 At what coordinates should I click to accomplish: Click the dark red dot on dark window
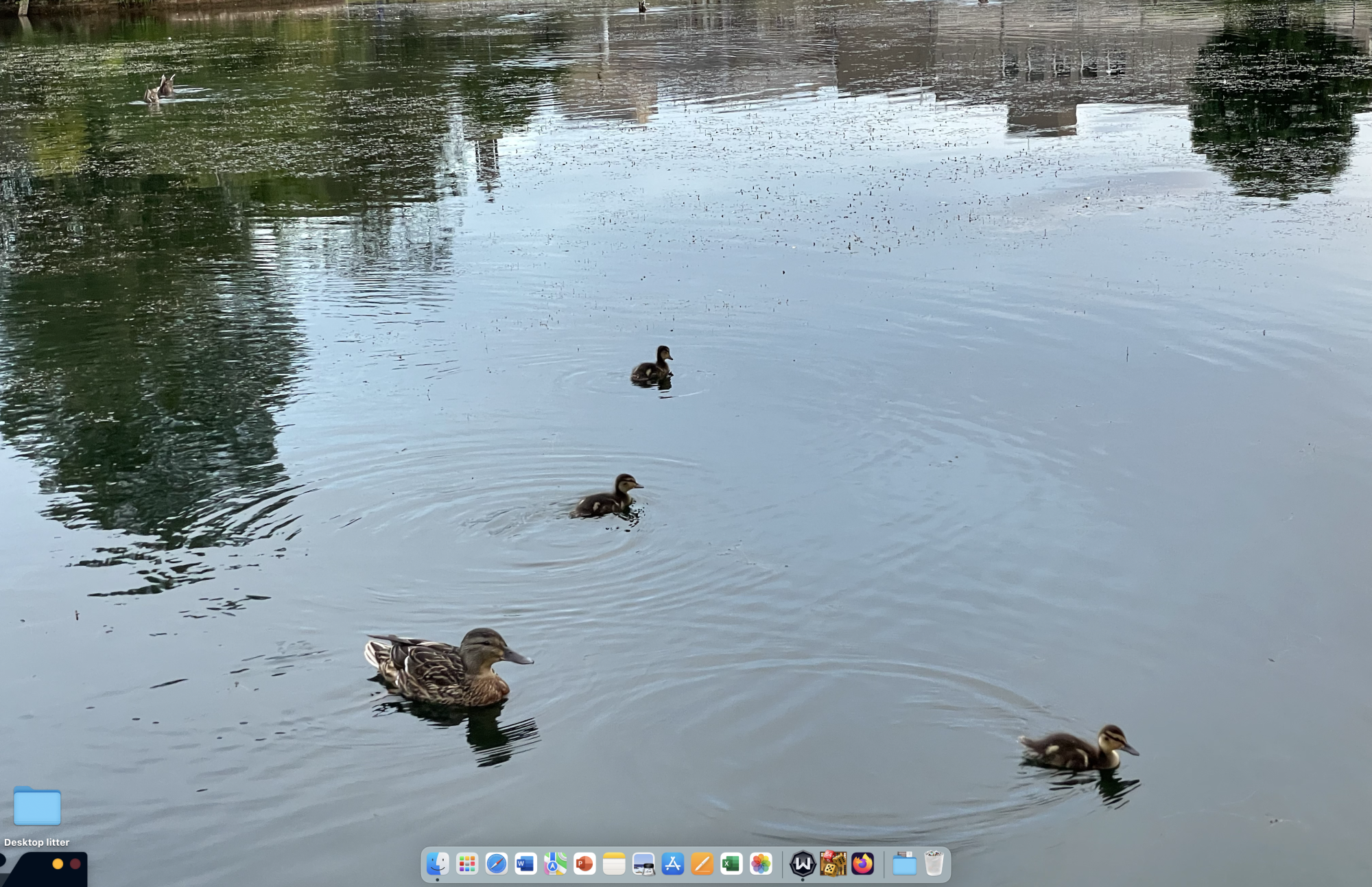click(x=75, y=864)
